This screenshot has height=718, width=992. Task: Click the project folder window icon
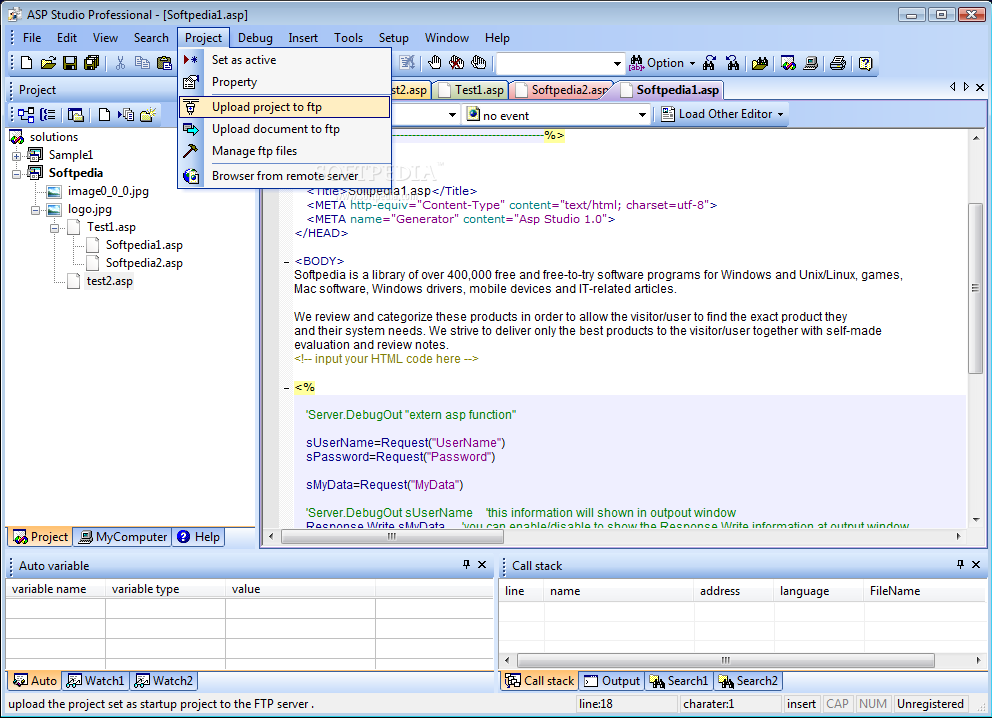pyautogui.click(x=76, y=115)
